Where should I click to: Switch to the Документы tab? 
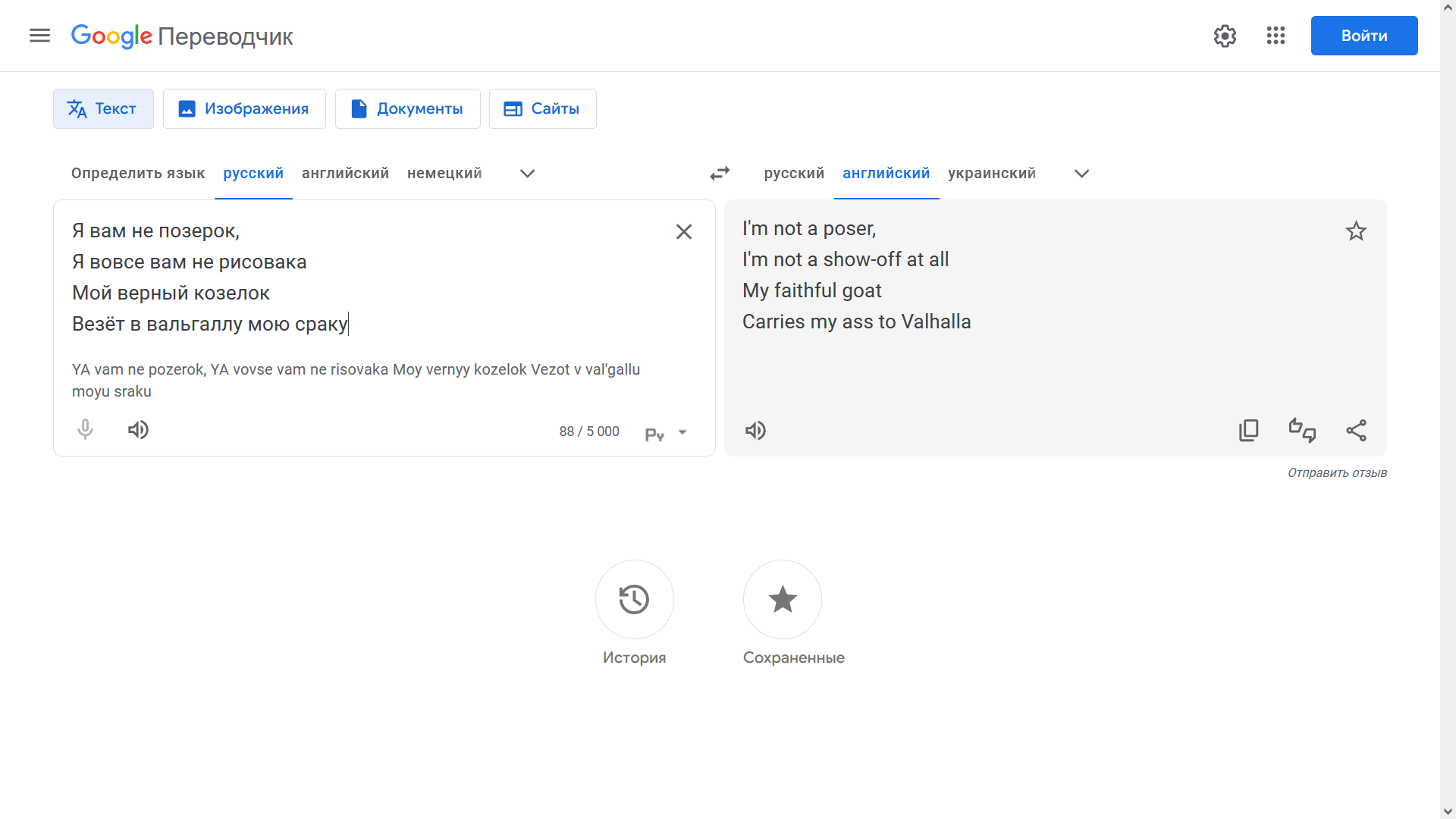tap(407, 109)
